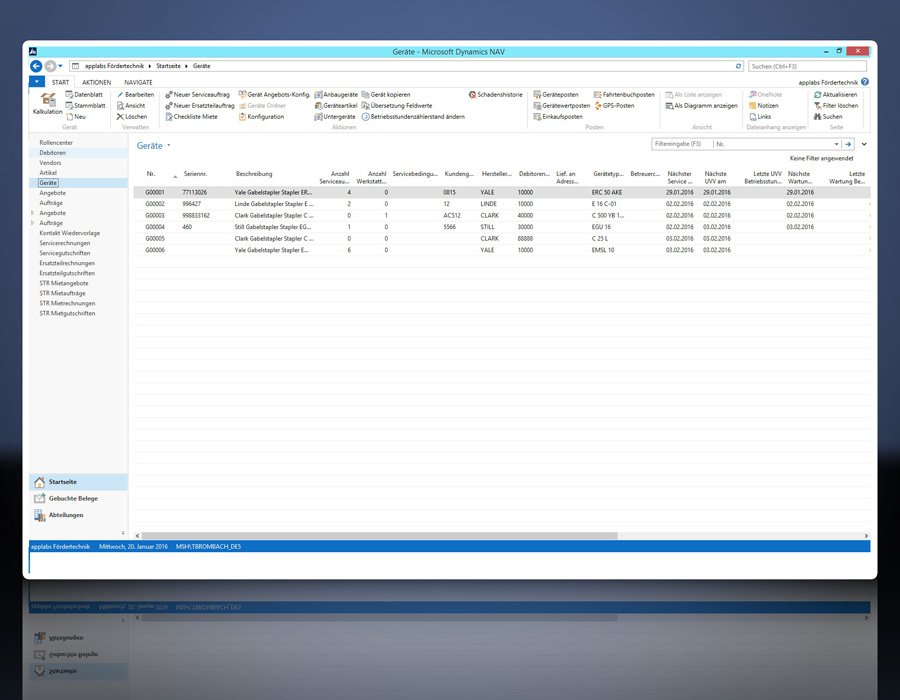Go back with the blue arrow
Image resolution: width=900 pixels, height=700 pixels.
click(x=36, y=66)
